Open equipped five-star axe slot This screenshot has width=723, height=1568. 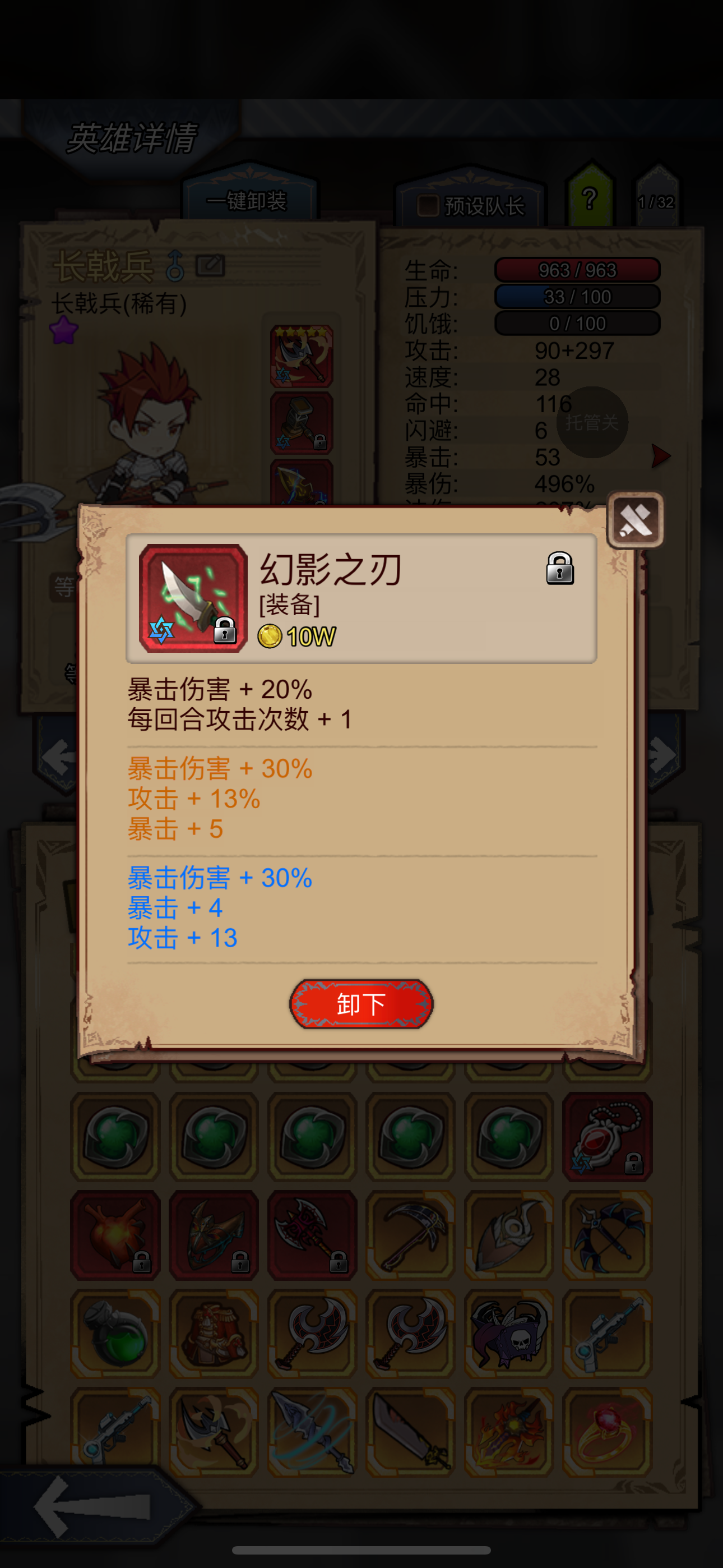(302, 356)
